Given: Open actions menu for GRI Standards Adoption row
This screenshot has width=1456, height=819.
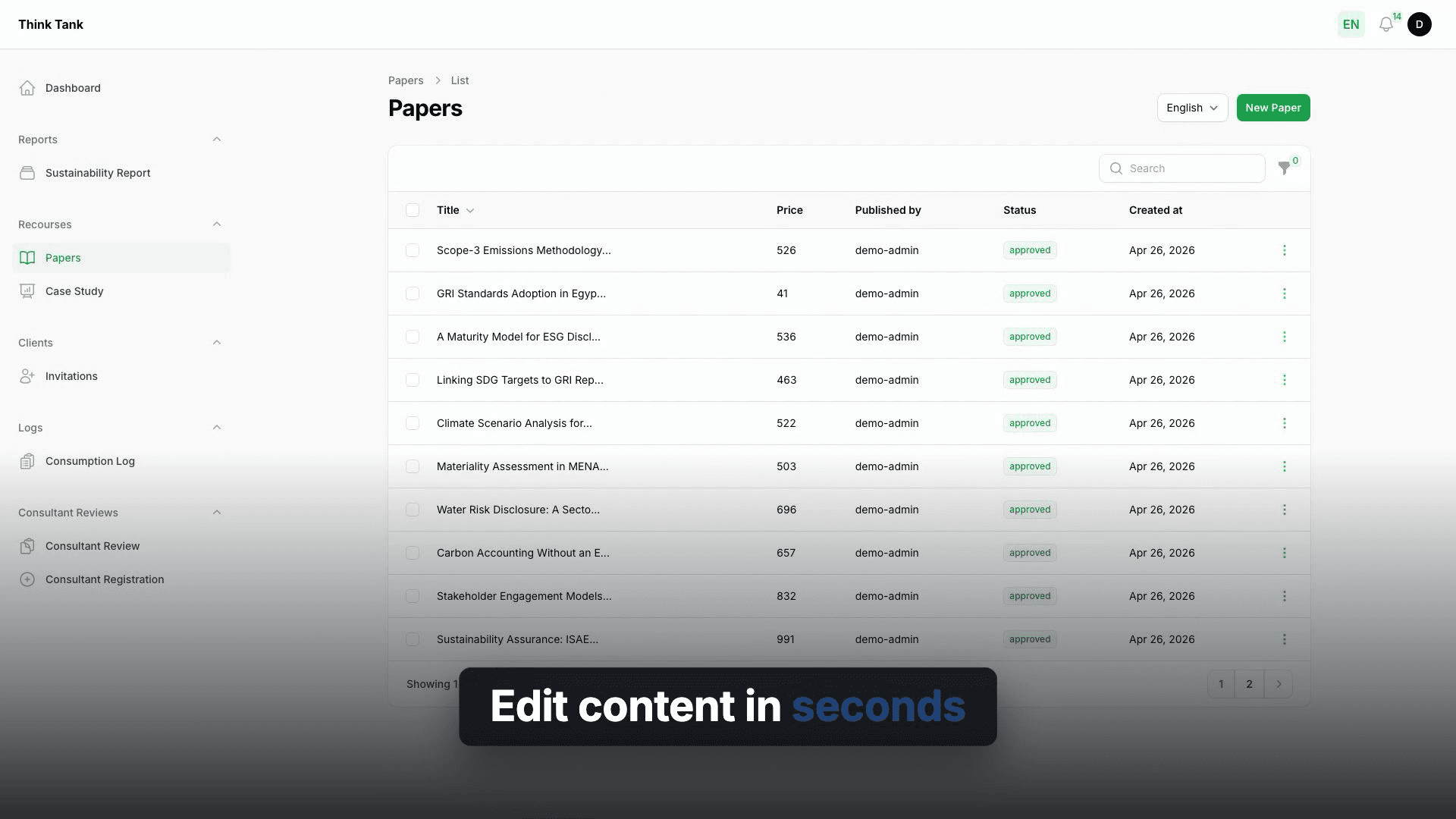Looking at the screenshot, I should pos(1284,293).
